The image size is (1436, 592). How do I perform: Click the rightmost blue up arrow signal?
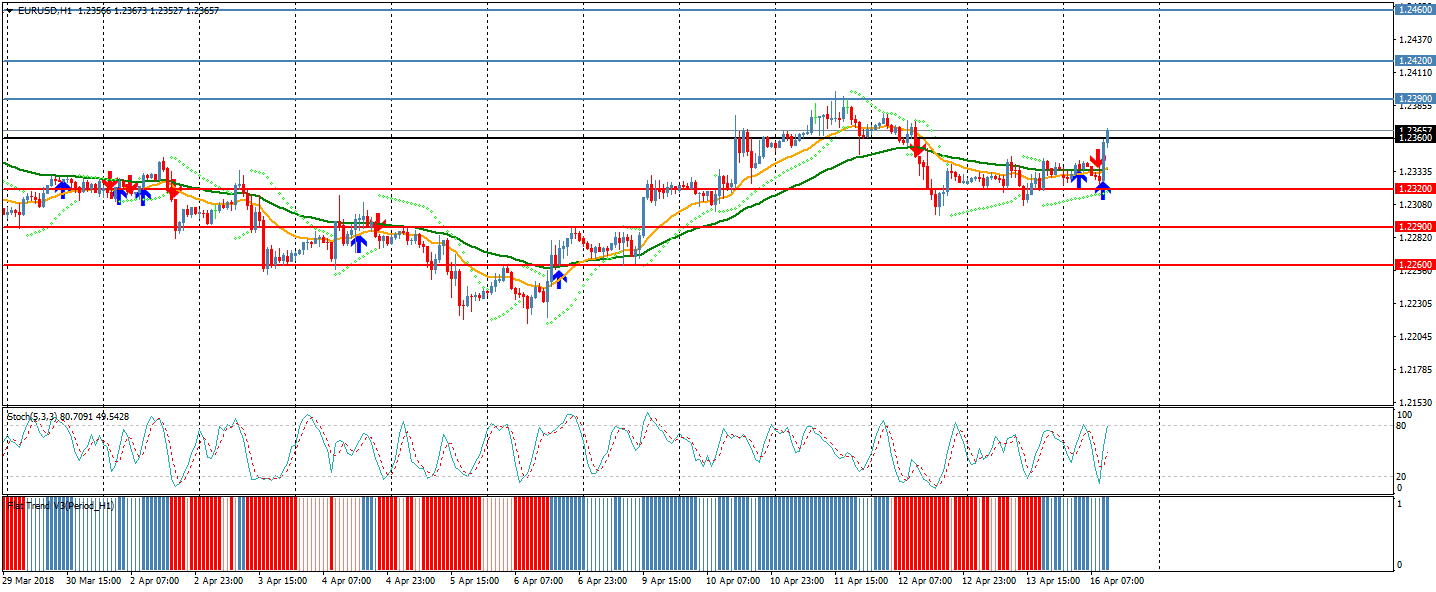[1102, 190]
